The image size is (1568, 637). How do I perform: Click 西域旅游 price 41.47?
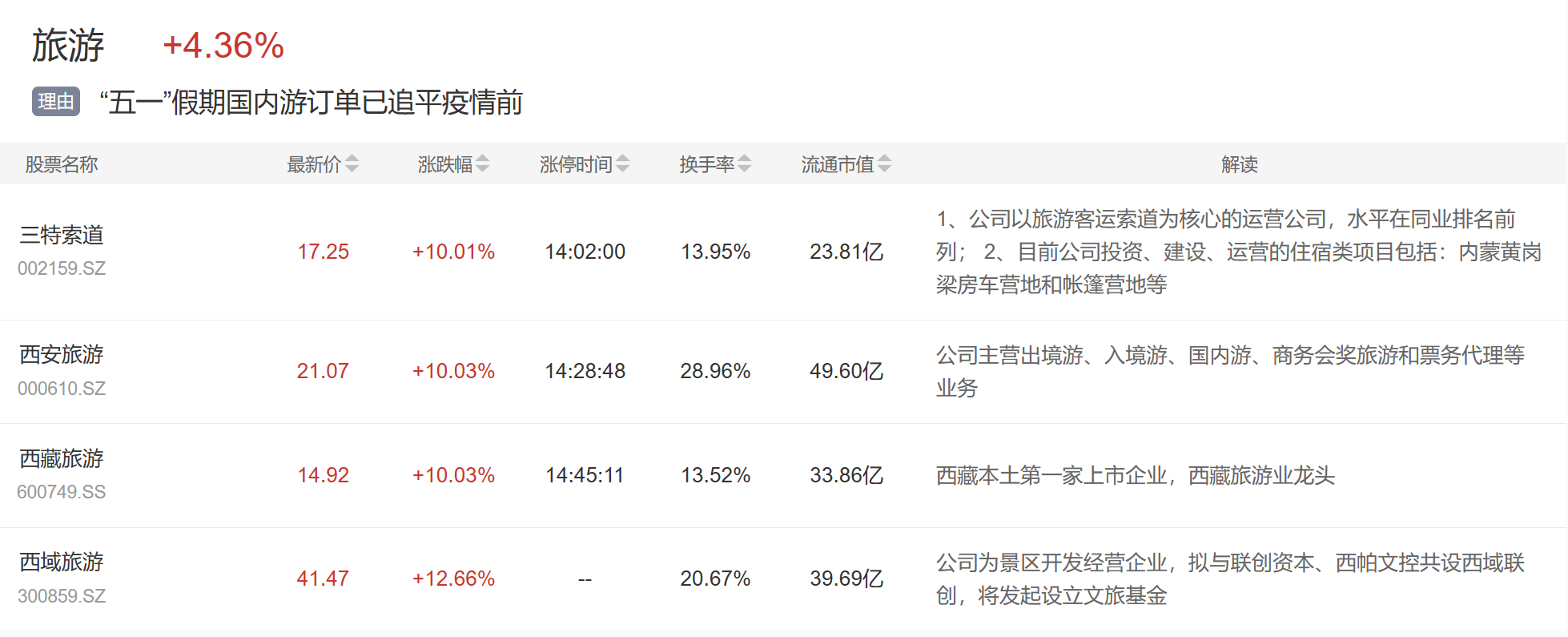[323, 579]
